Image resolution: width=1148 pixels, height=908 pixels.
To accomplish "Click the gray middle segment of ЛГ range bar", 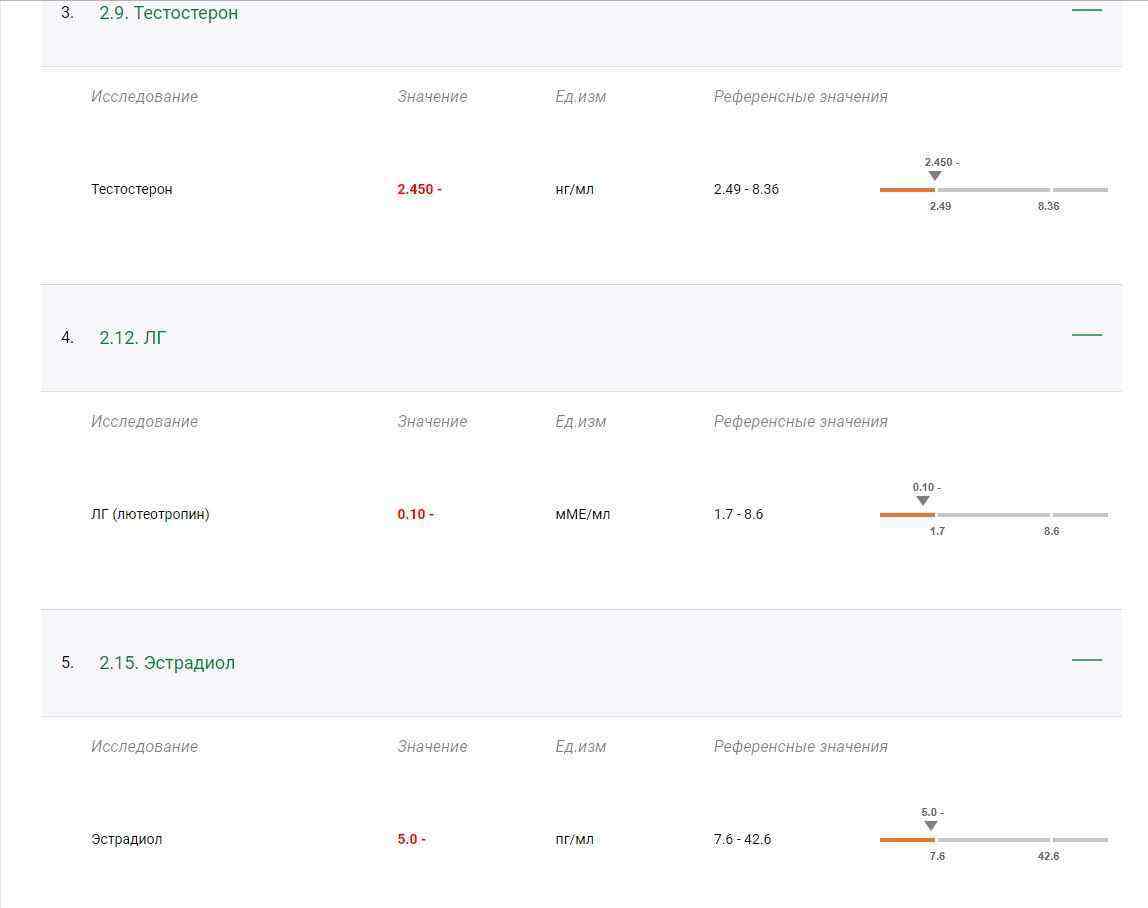I will [x=993, y=515].
